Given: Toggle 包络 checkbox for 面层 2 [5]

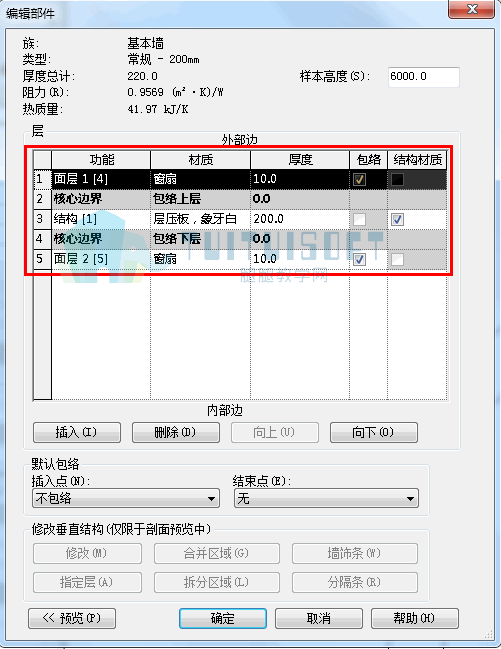Looking at the screenshot, I should tap(359, 260).
